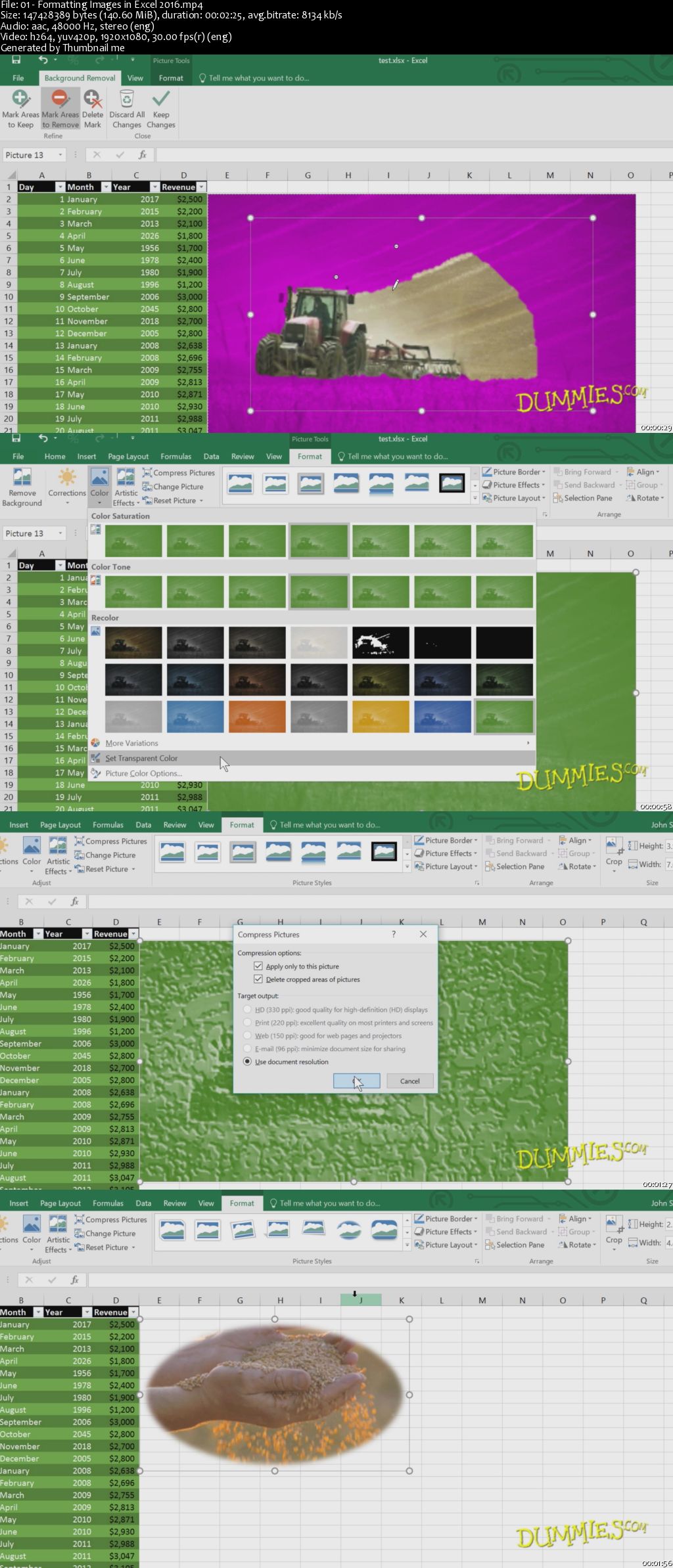673x1568 pixels.
Task: Open the Day column filter in the Background Removal frame
Action: [60, 187]
